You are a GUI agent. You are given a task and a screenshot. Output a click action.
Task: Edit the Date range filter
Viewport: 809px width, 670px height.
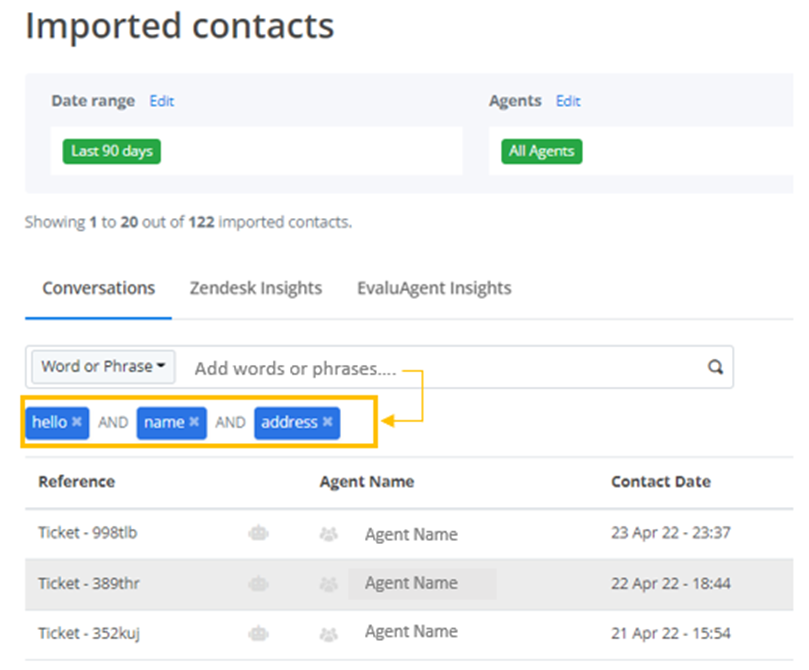[162, 101]
